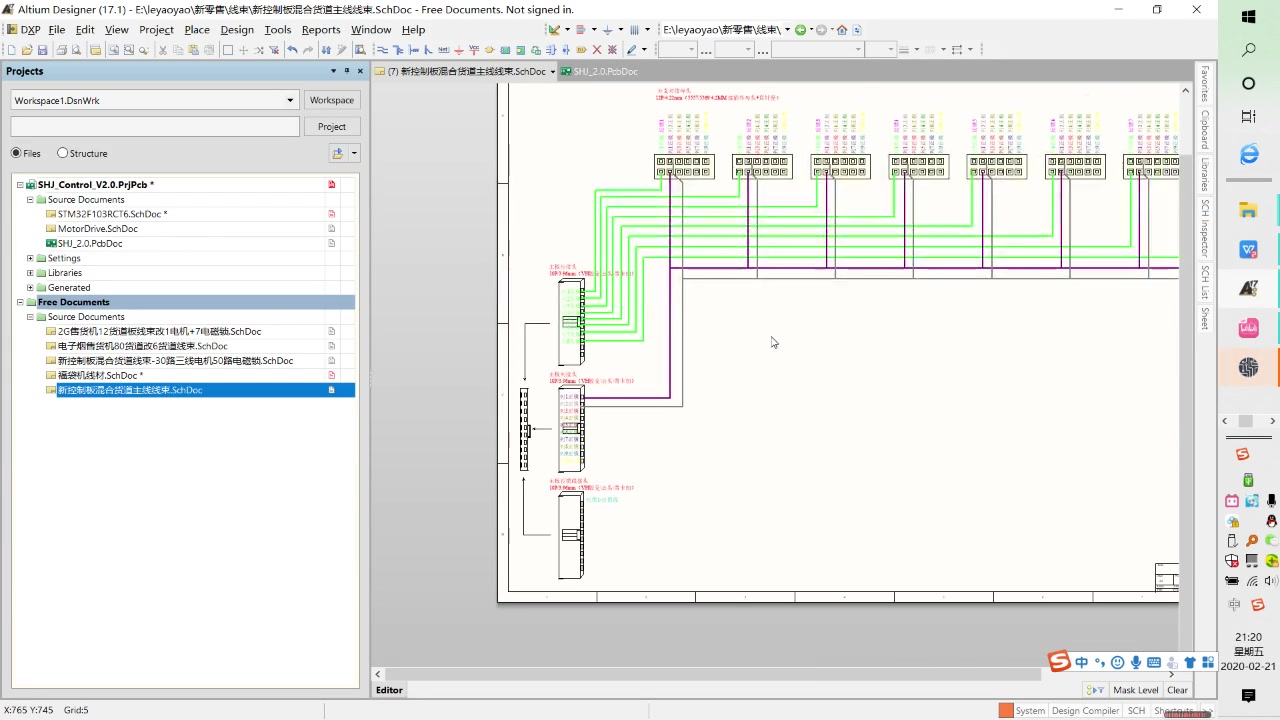The image size is (1280, 720).
Task: Open the Tools menu
Action: click(277, 29)
